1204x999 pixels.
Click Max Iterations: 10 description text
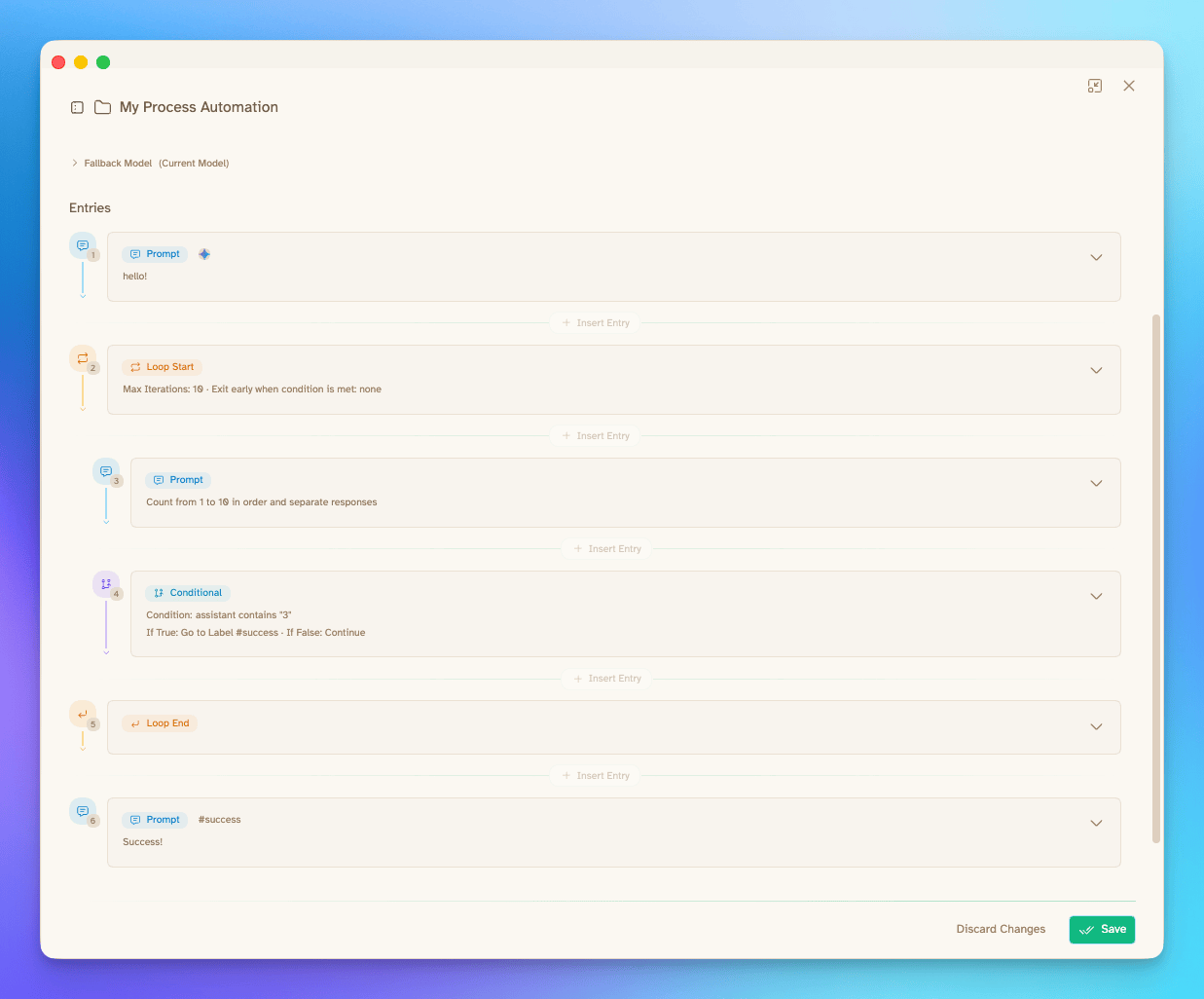click(252, 389)
